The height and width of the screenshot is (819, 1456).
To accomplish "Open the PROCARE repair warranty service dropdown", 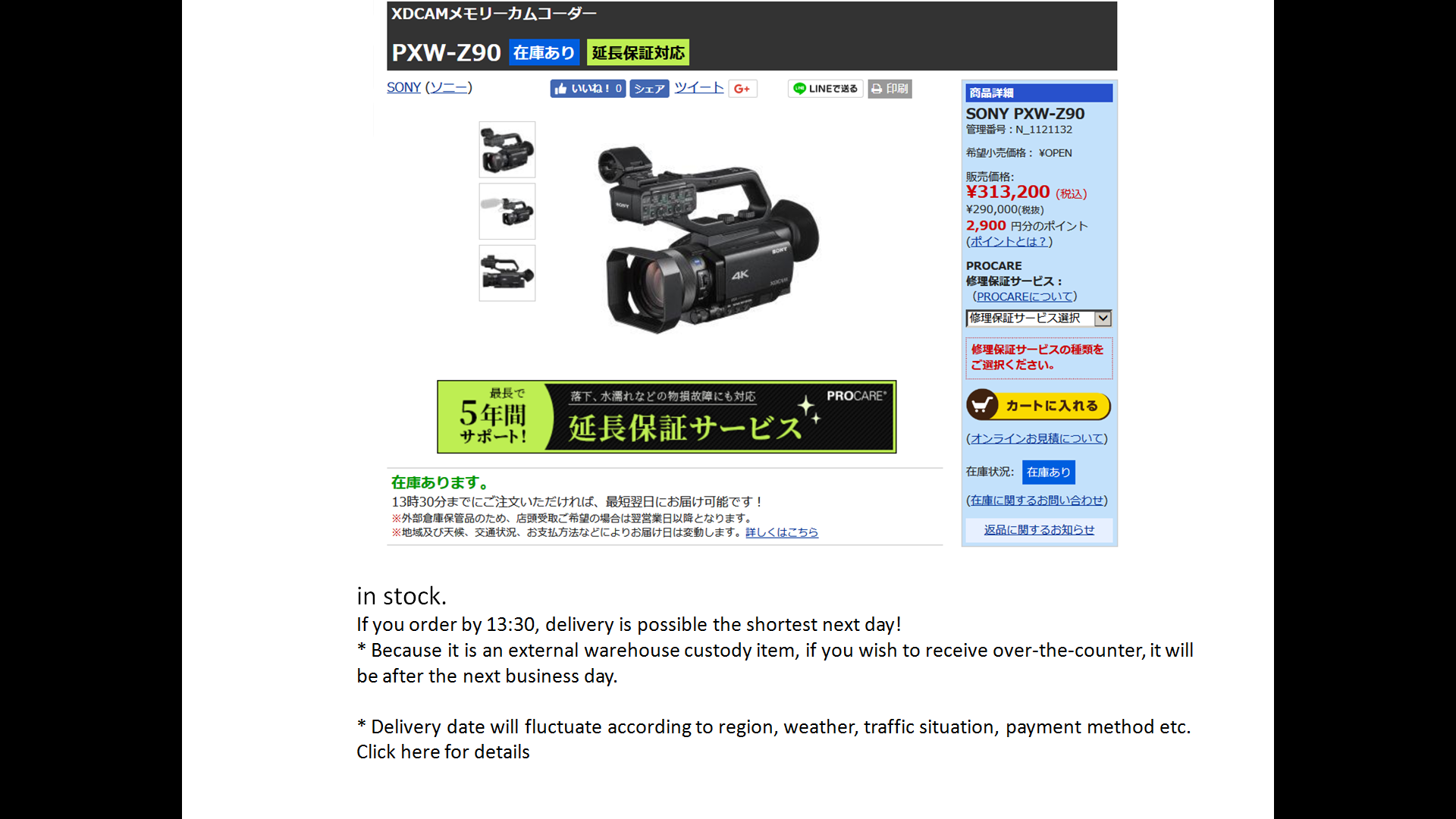I will click(x=1038, y=318).
